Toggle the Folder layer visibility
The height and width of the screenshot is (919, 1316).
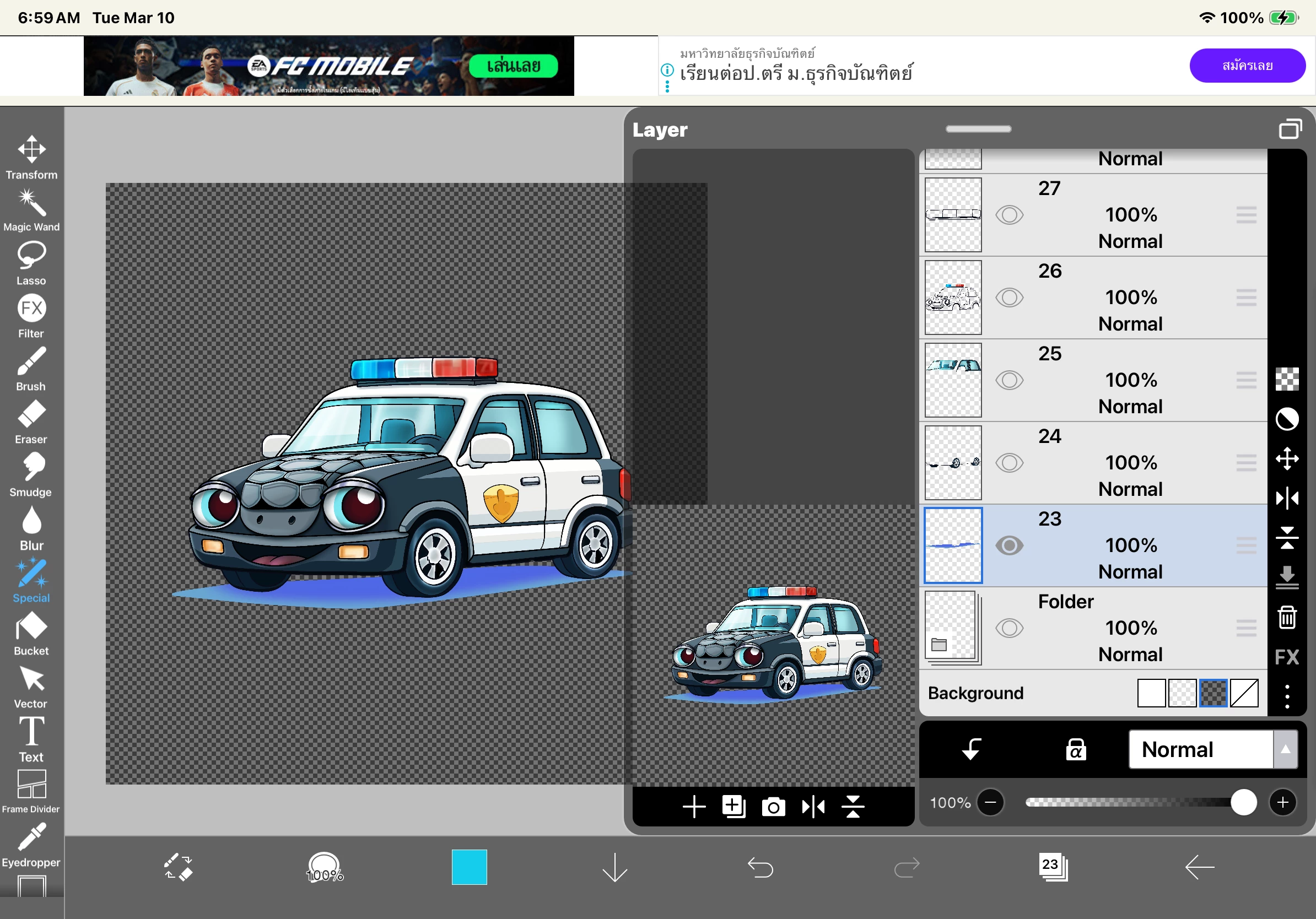click(1010, 628)
